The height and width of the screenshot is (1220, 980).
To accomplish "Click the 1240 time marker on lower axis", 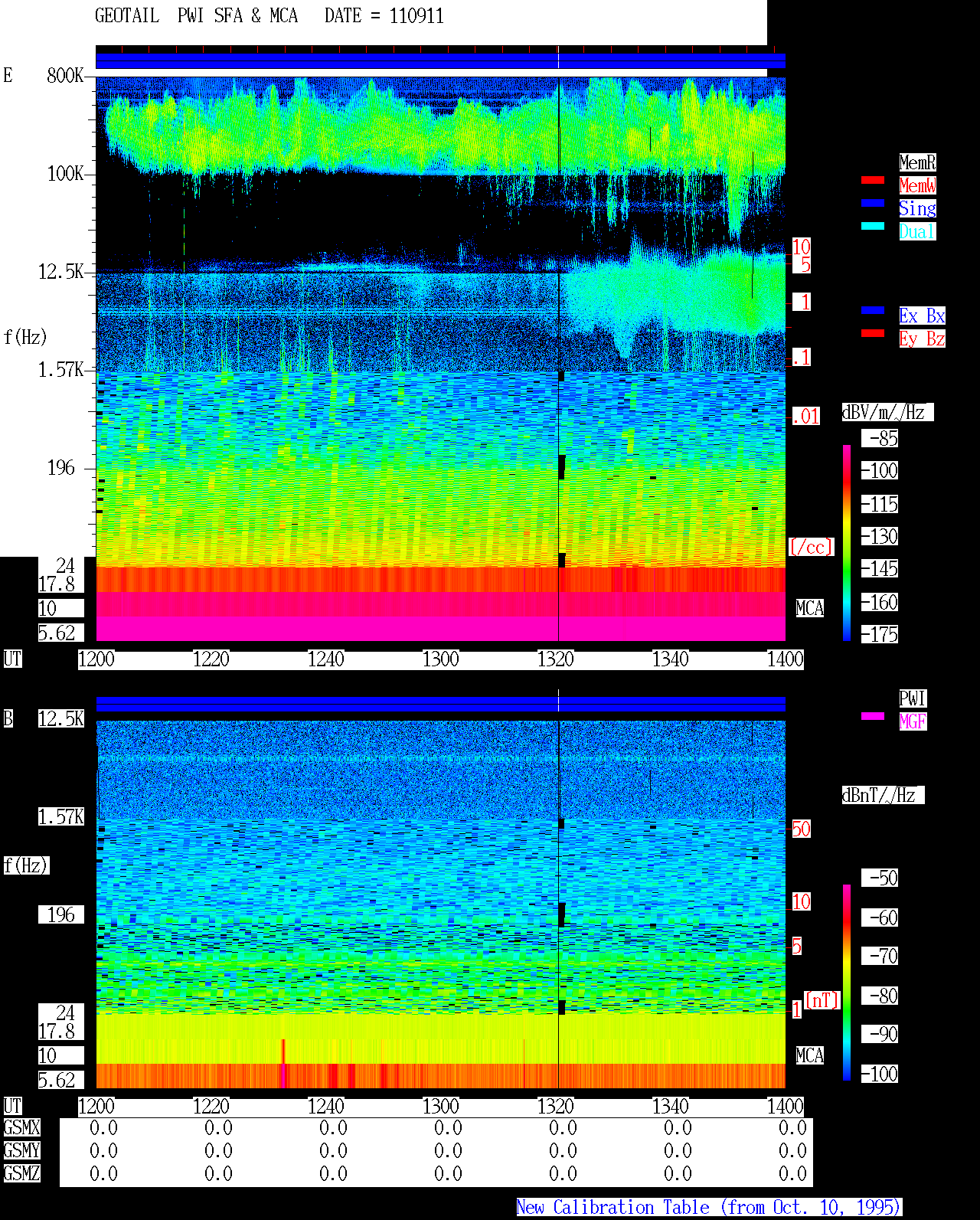I will click(326, 1107).
